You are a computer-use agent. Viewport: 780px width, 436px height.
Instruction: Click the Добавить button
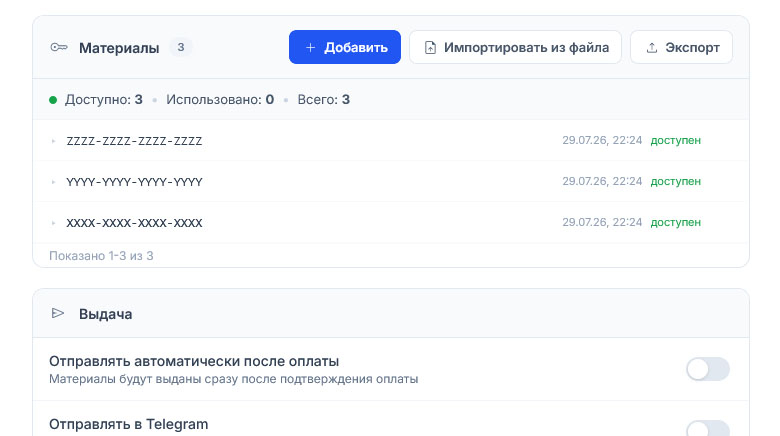click(x=345, y=47)
